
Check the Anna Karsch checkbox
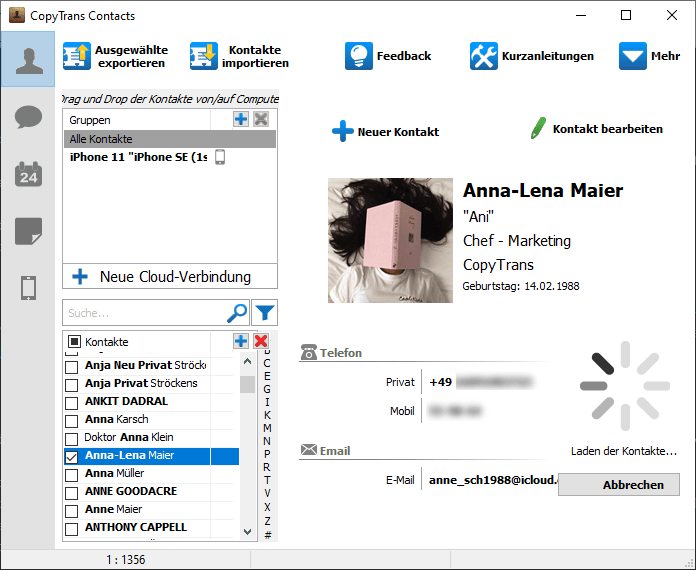coord(71,421)
